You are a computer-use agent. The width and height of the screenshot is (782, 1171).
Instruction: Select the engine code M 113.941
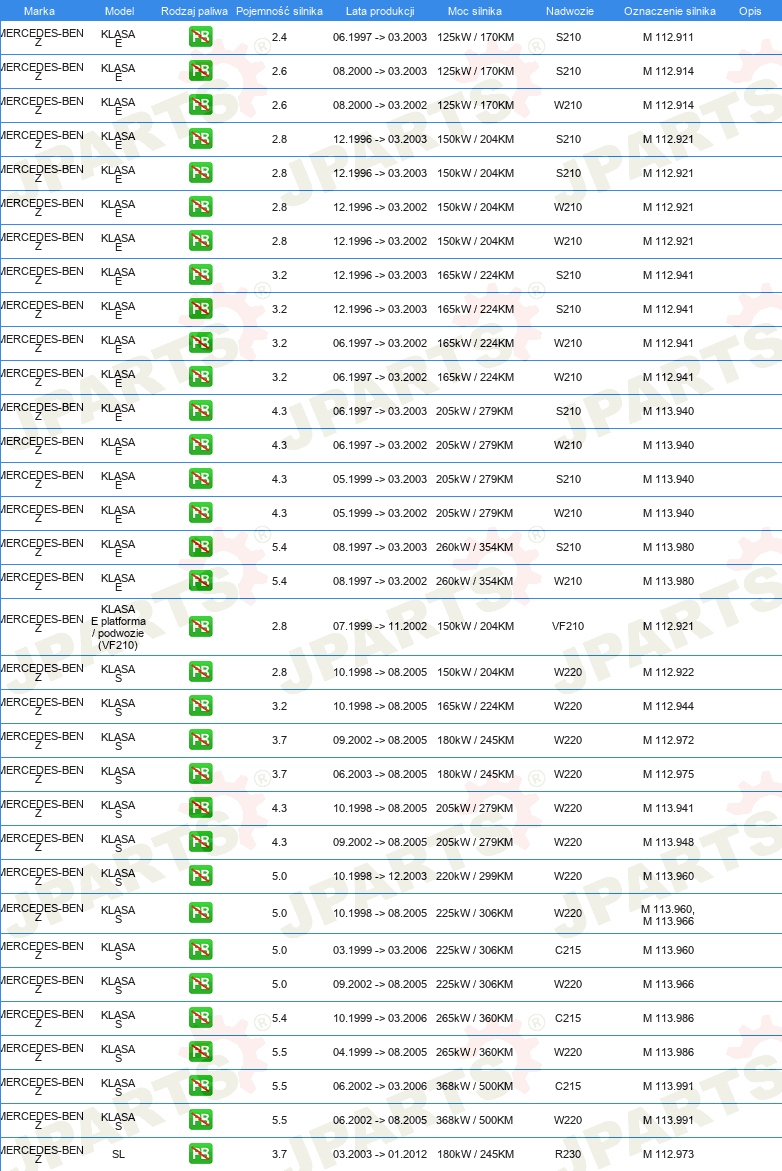[668, 807]
